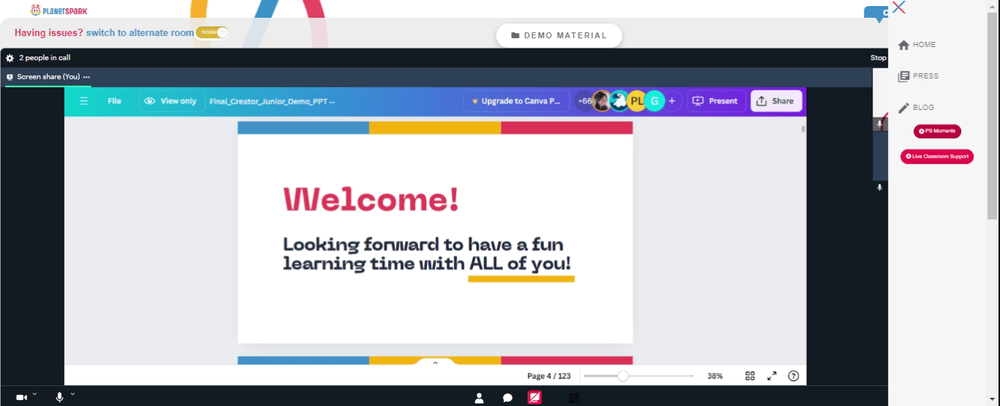Click the Share button in Canva
This screenshot has width=1000, height=406.
point(776,101)
